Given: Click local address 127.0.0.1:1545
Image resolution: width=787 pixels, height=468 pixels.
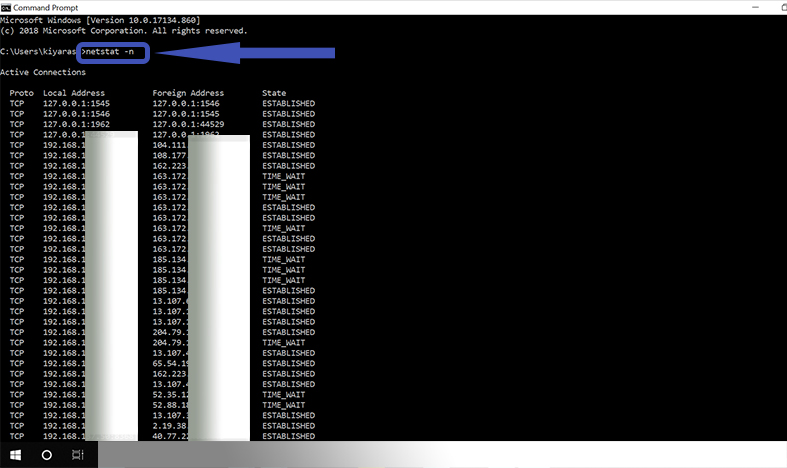Looking at the screenshot, I should coord(76,103).
